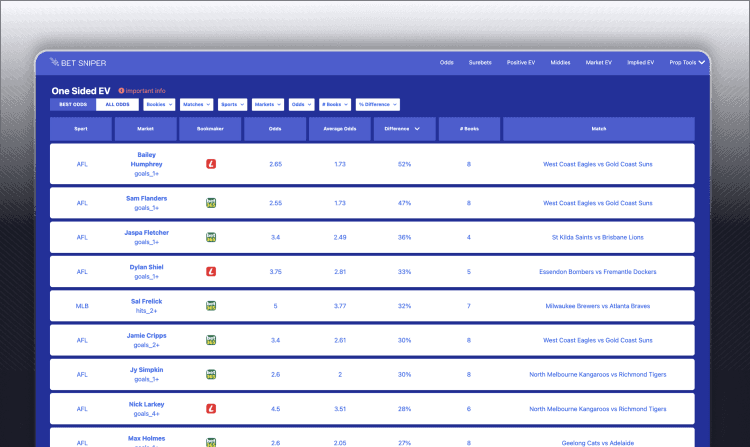Viewport: 750px width, 447px height.
Task: Open the Bookies filter dropdown
Action: tap(159, 104)
